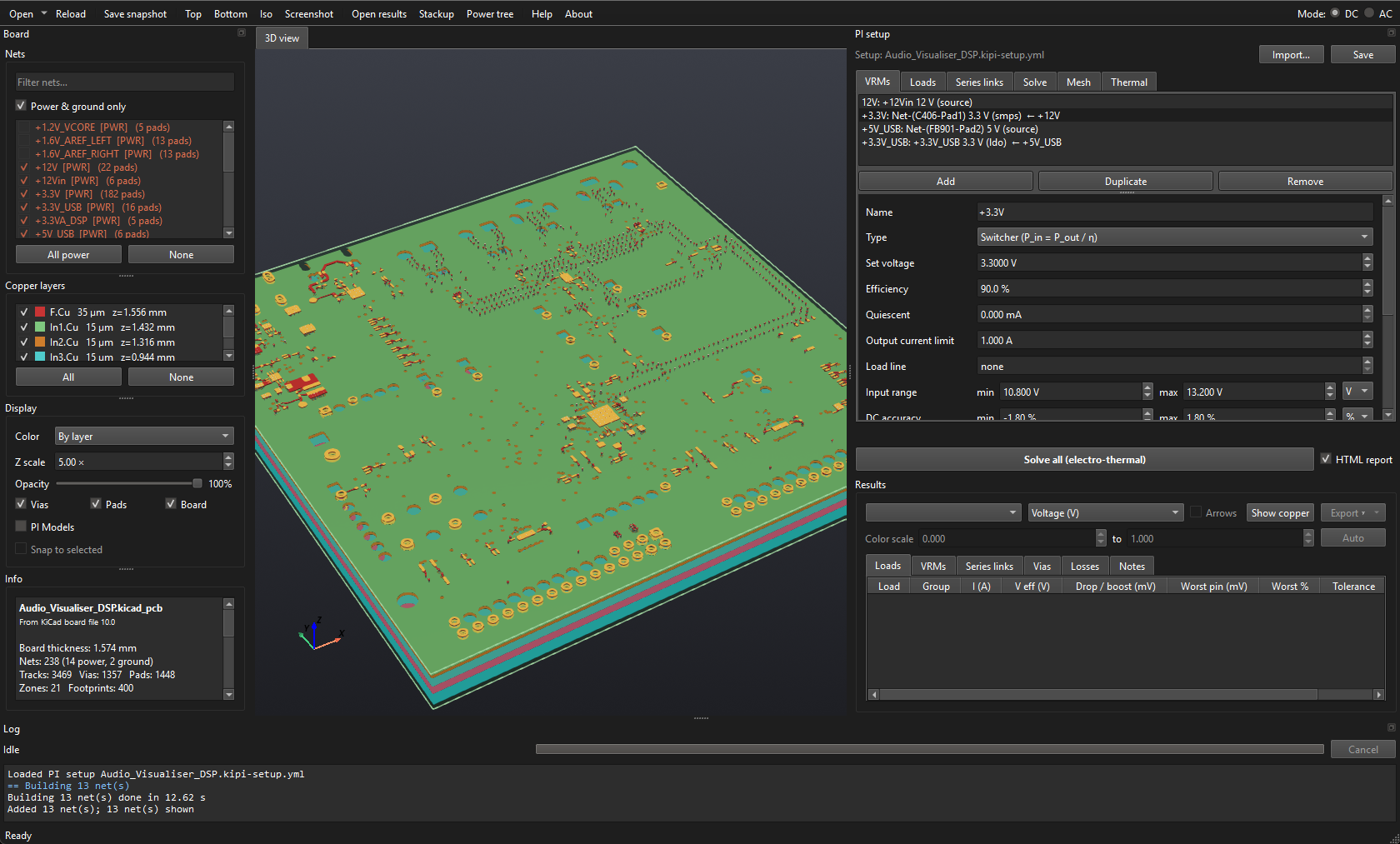Open the empty results net dropdown
Screen dimensions: 1400x844
(x=942, y=513)
